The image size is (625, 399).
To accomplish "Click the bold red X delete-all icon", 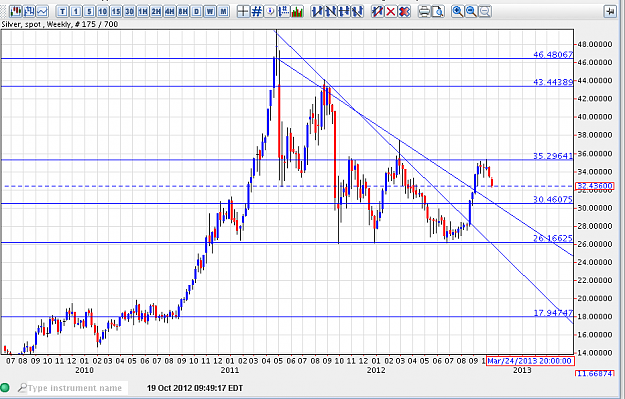I will coord(405,12).
